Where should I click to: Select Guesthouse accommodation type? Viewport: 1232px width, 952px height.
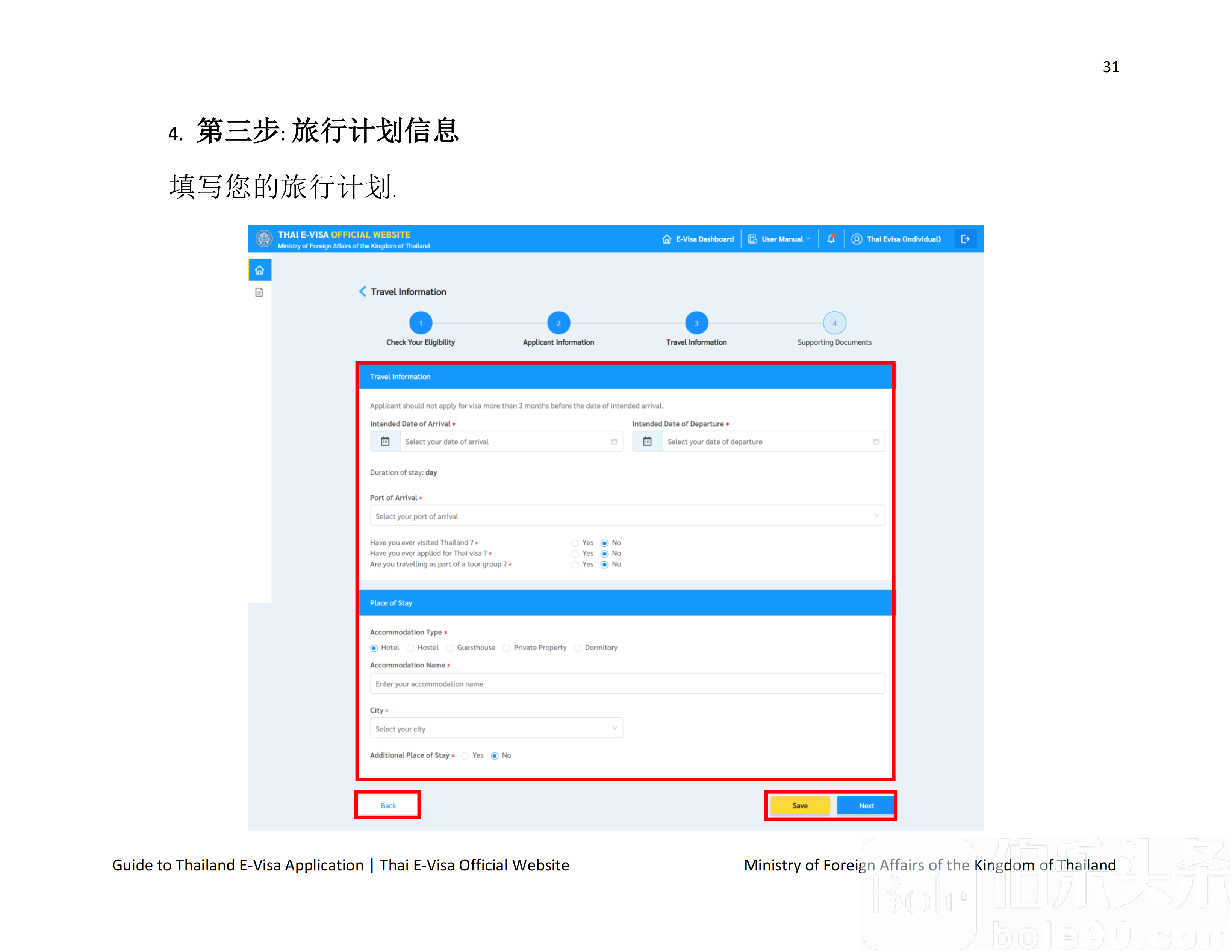(450, 648)
